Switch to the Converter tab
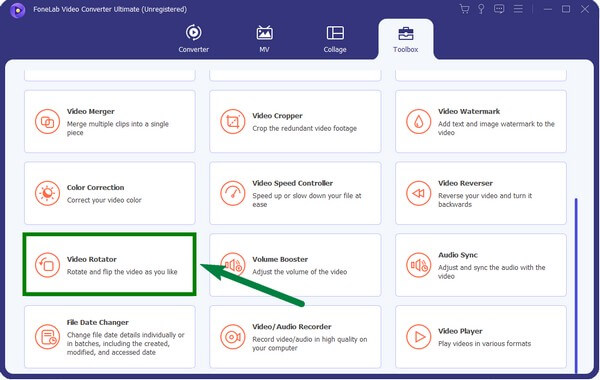The width and height of the screenshot is (600, 380). (x=194, y=39)
